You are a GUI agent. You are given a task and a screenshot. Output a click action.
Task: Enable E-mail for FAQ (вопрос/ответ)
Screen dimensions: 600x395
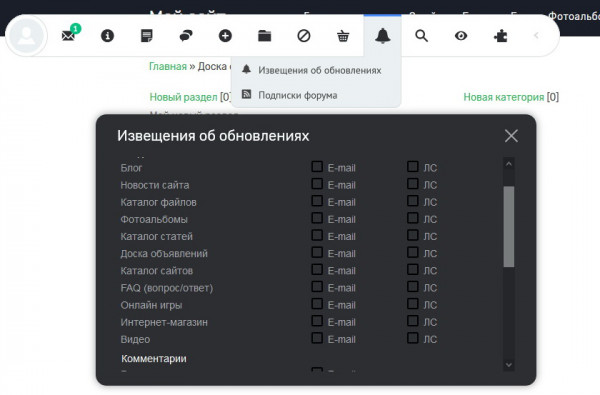317,287
